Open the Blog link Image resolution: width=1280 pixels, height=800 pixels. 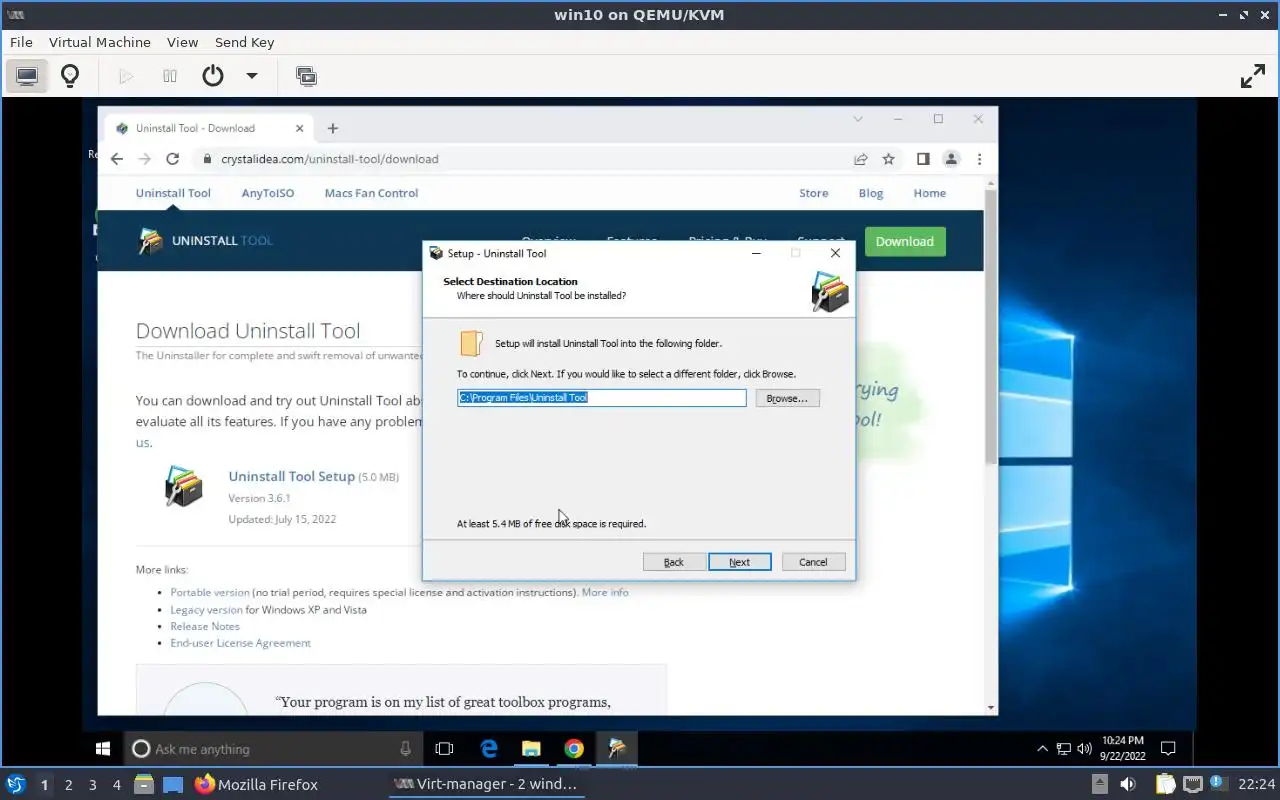tap(871, 193)
